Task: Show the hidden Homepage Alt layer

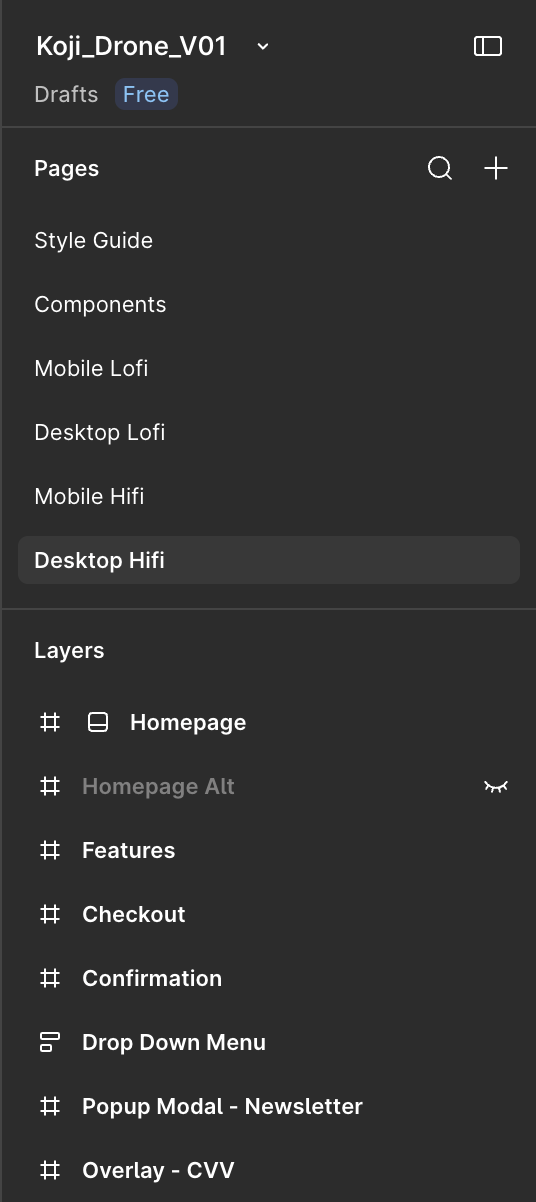Action: (496, 787)
